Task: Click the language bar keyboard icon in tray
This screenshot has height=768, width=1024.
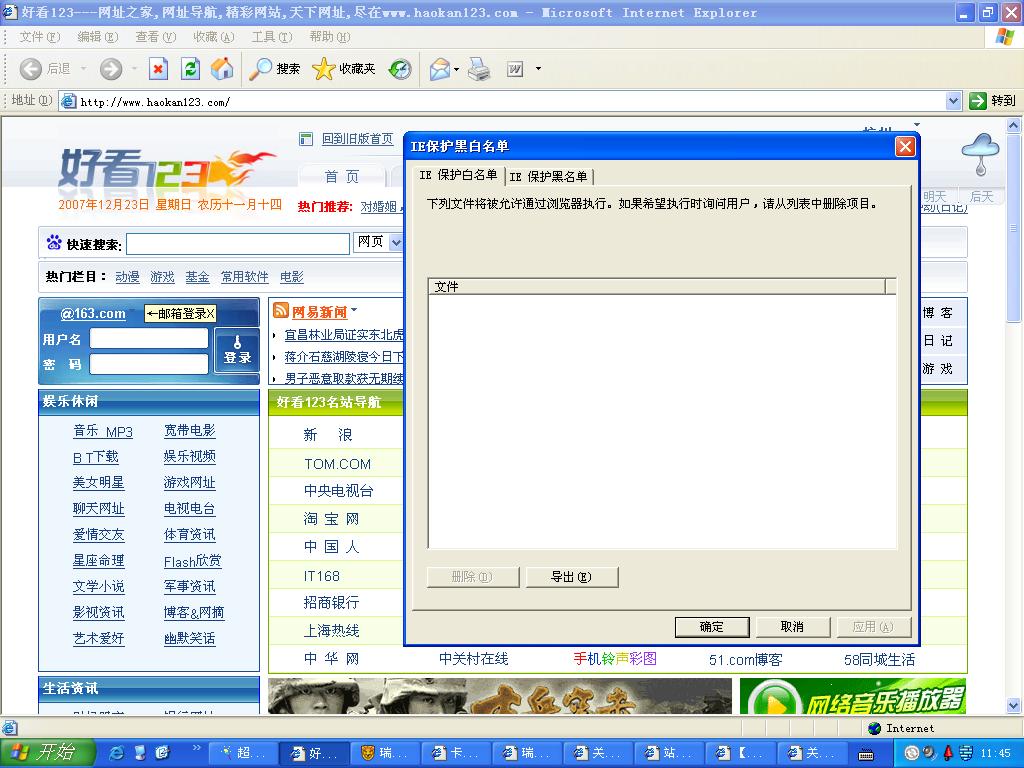Action: (866, 754)
